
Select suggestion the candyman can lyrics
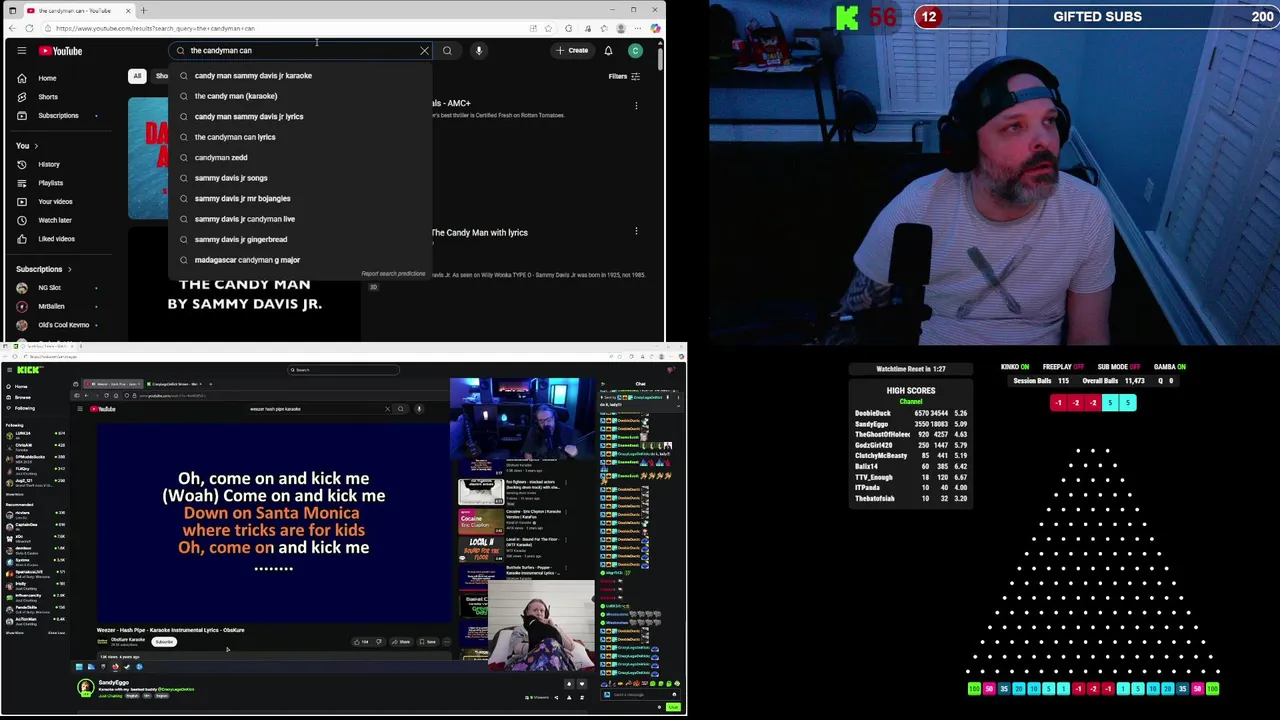[300, 137]
